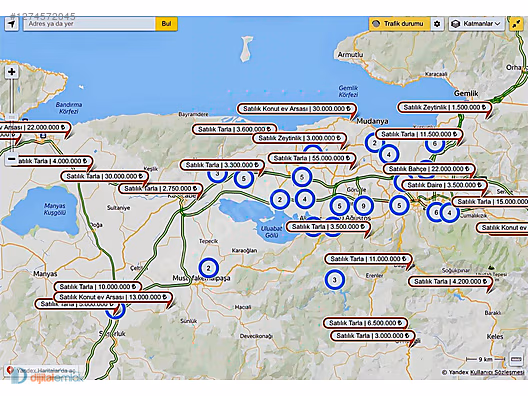The height and width of the screenshot is (396, 528).
Task: Click cluster 4 marker near Cumalıkızık
Action: coord(449,213)
